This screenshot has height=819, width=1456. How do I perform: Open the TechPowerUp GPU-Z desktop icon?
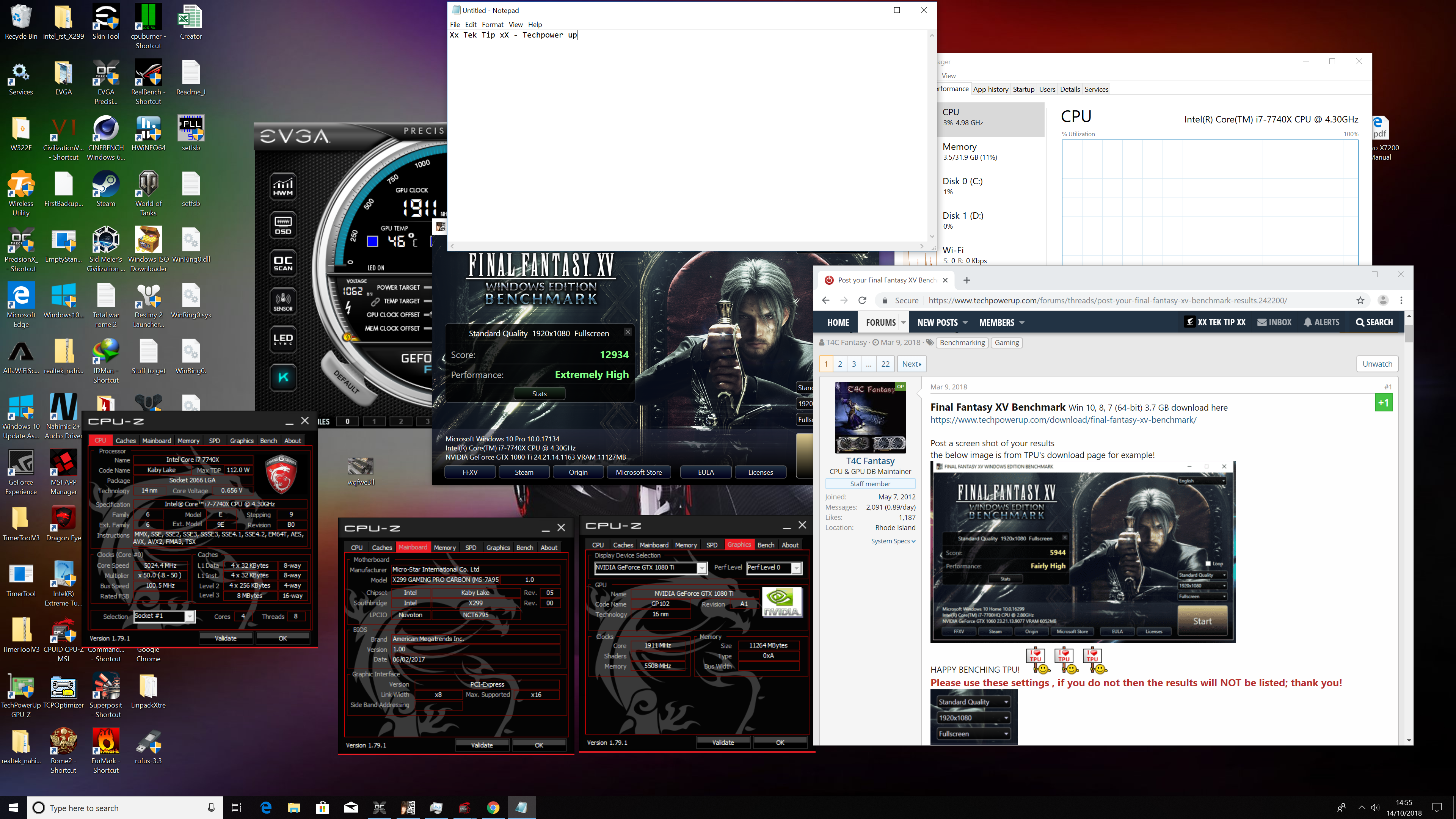tap(21, 695)
